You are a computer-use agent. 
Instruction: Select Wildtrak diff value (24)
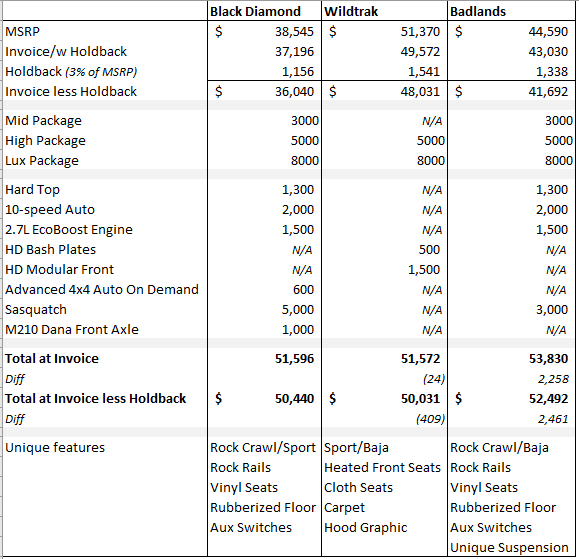tap(434, 379)
